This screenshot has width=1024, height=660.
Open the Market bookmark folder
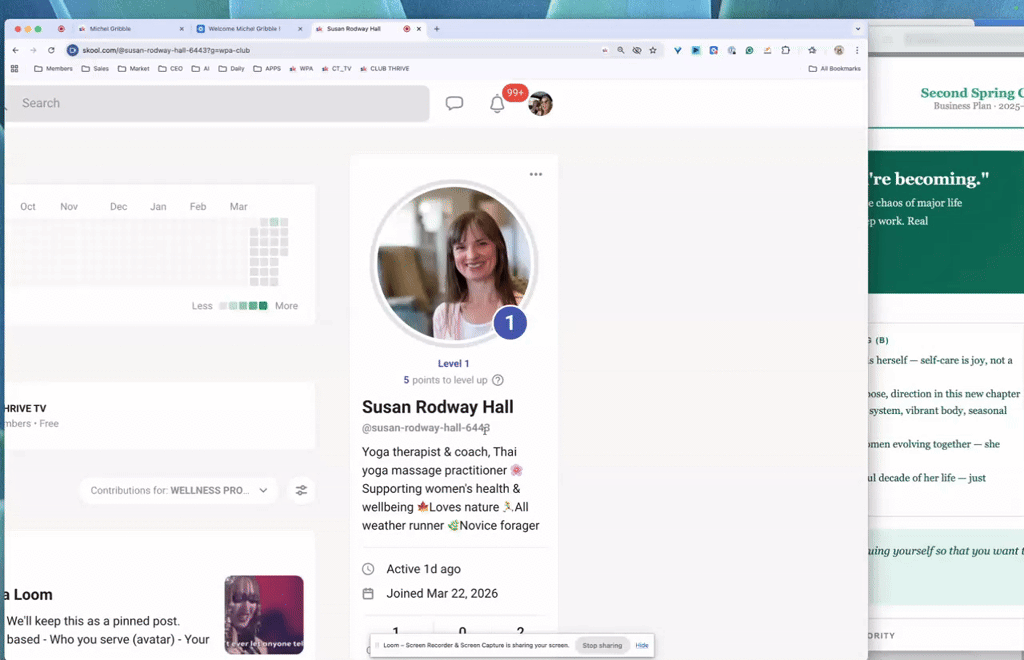[133, 69]
